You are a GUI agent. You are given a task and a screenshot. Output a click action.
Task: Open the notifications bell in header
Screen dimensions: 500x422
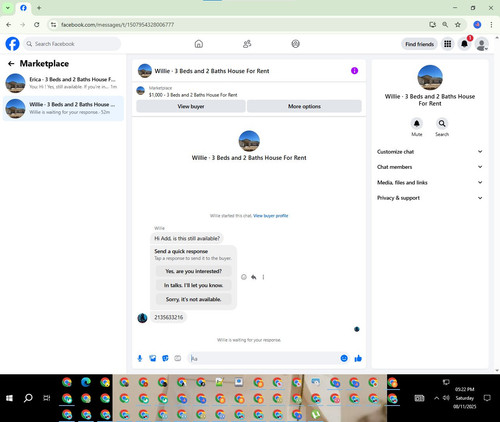click(x=464, y=44)
